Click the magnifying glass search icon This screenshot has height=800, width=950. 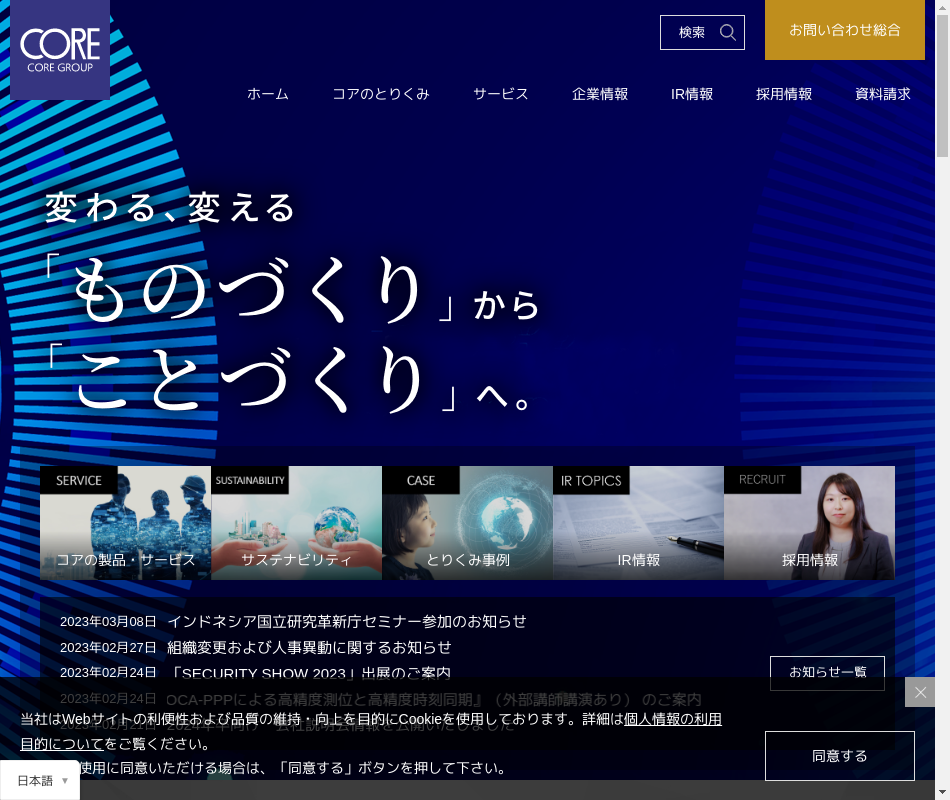click(x=728, y=32)
